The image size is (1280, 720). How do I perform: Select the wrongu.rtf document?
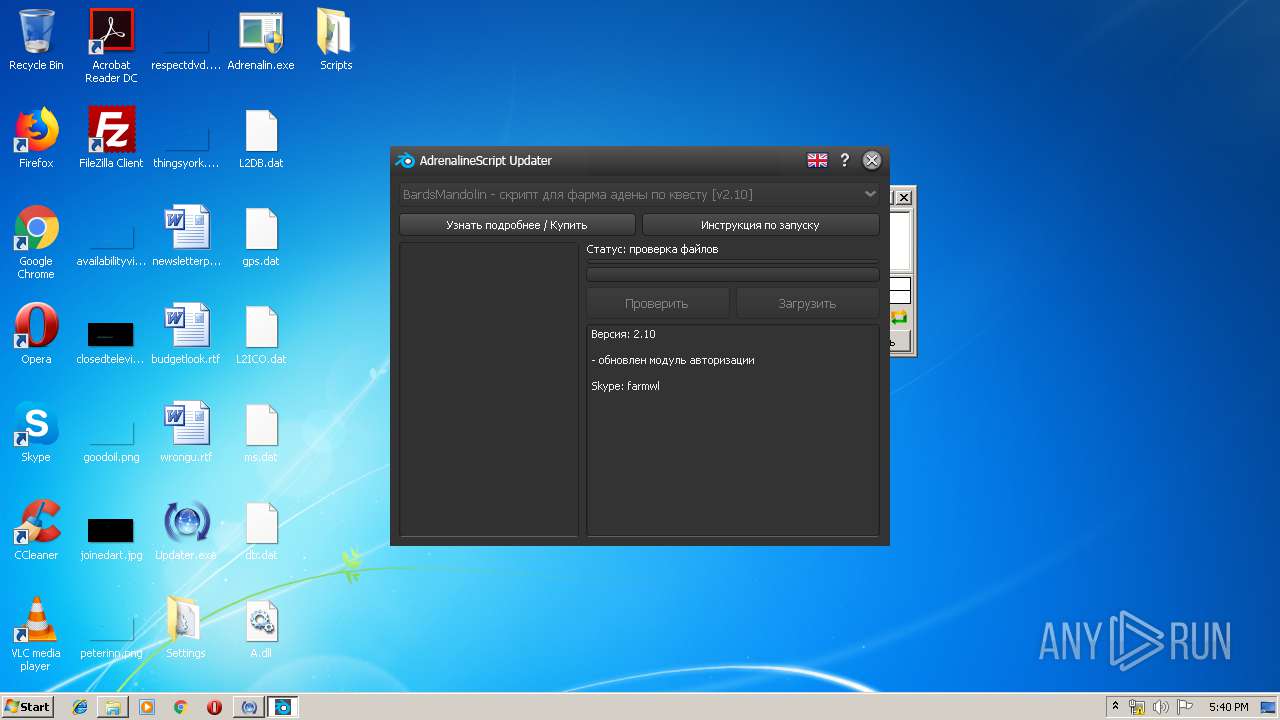pyautogui.click(x=186, y=433)
